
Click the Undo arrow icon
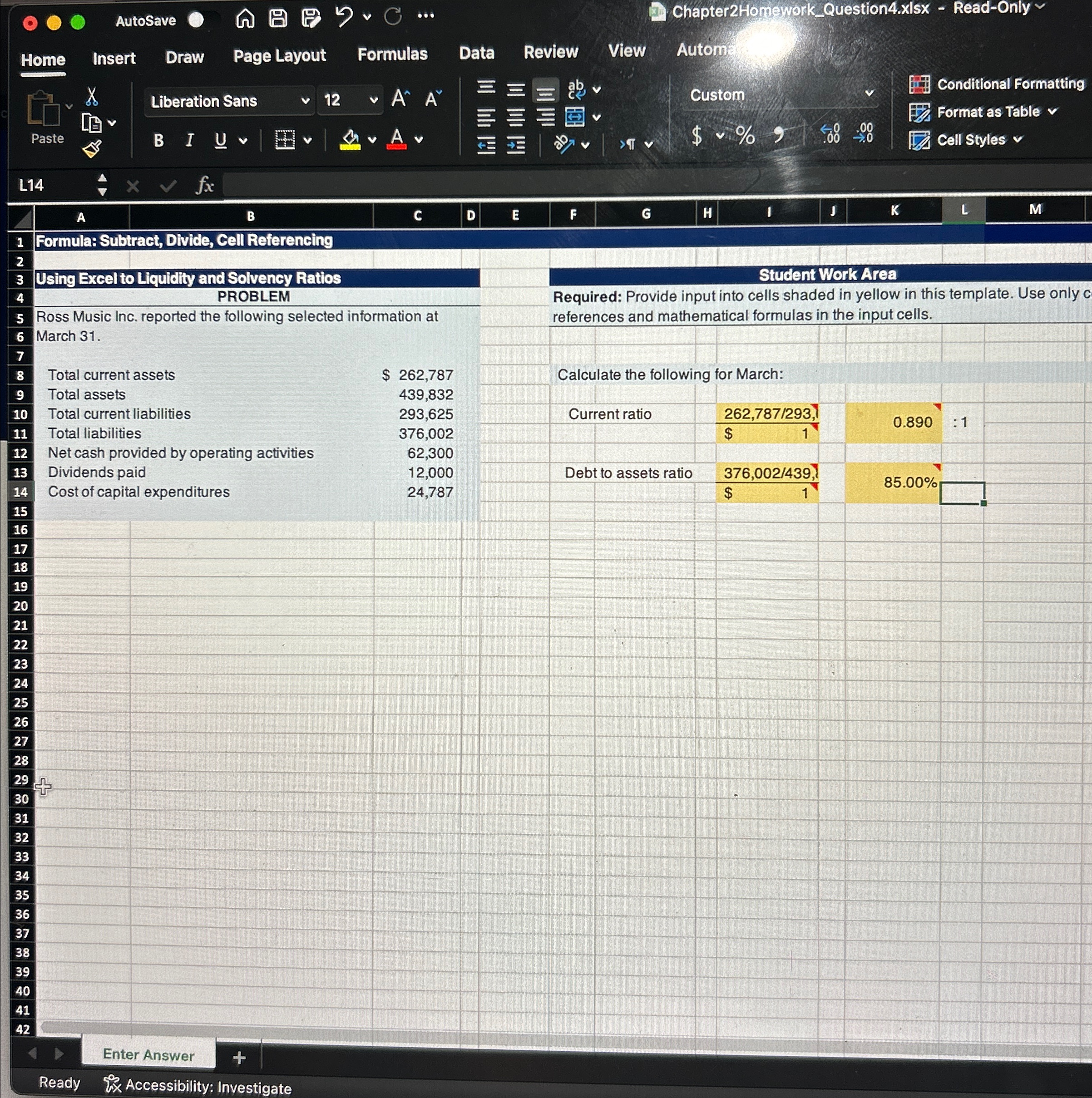pyautogui.click(x=344, y=17)
